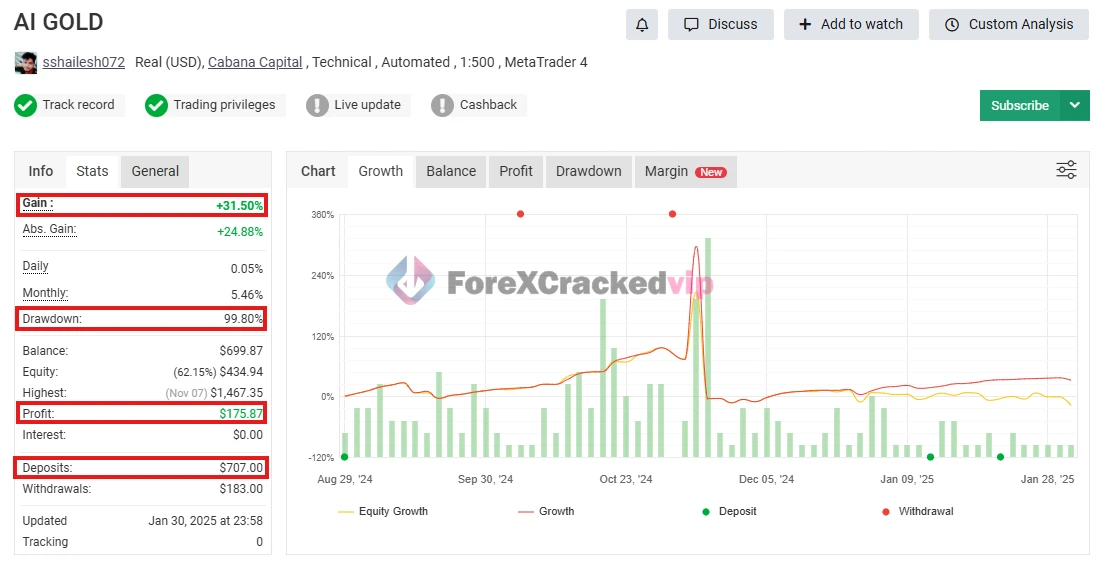The height and width of the screenshot is (564, 1100).
Task: Toggle Equity Growth legend series
Action: (x=392, y=511)
